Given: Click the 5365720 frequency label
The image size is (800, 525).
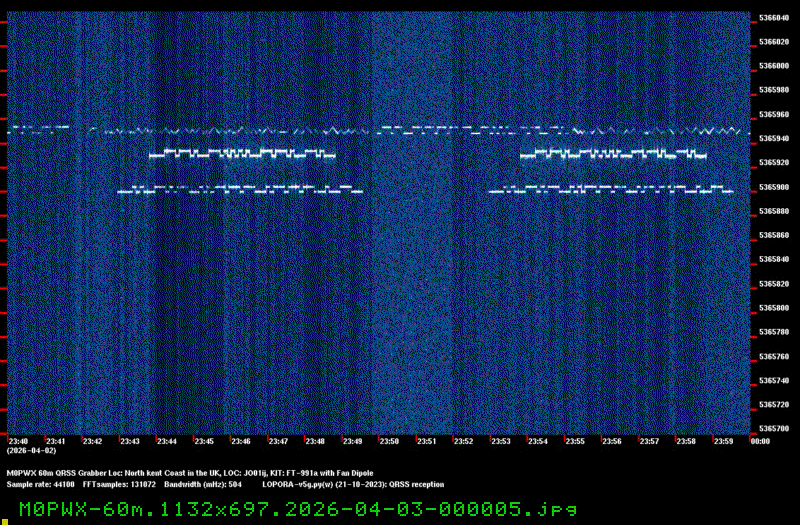Looking at the screenshot, I should pos(774,404).
